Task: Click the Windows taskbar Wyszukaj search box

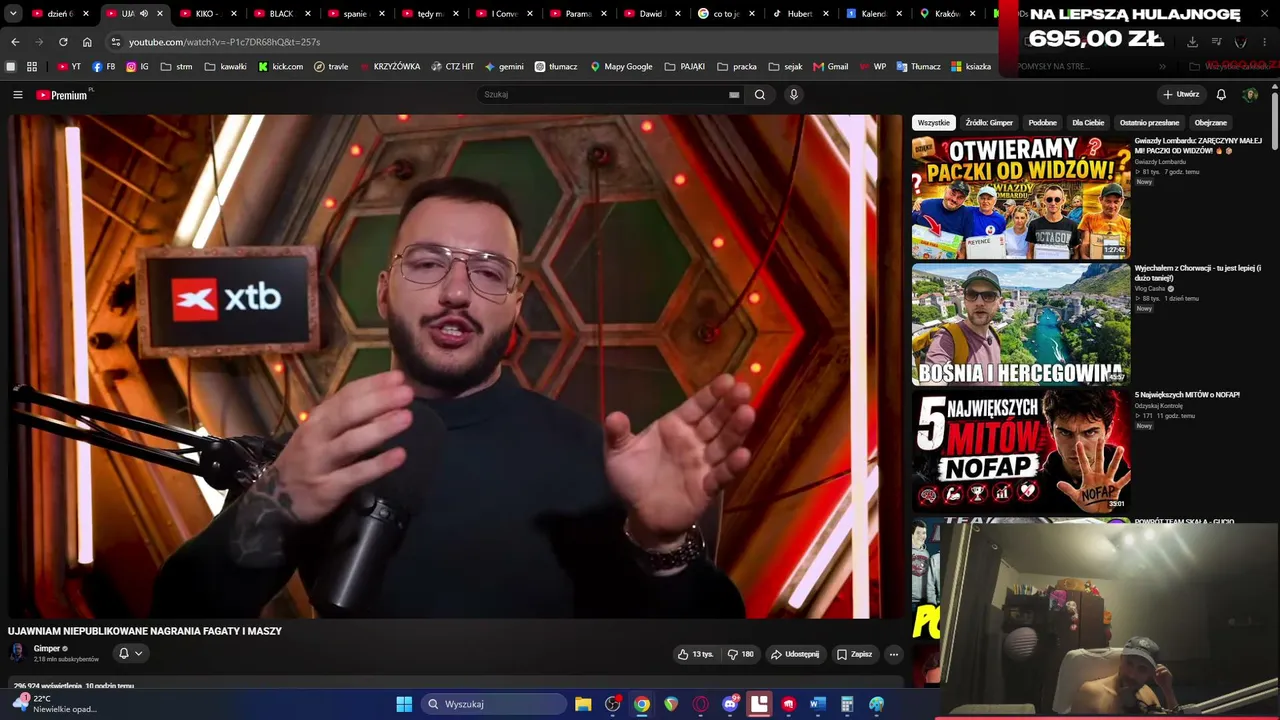Action: pyautogui.click(x=493, y=704)
